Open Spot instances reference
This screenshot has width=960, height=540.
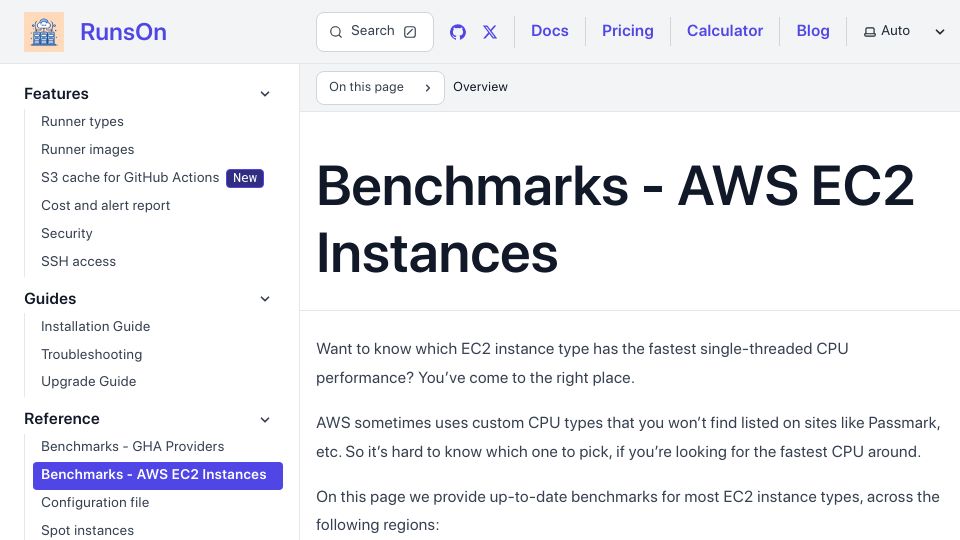[x=88, y=530]
